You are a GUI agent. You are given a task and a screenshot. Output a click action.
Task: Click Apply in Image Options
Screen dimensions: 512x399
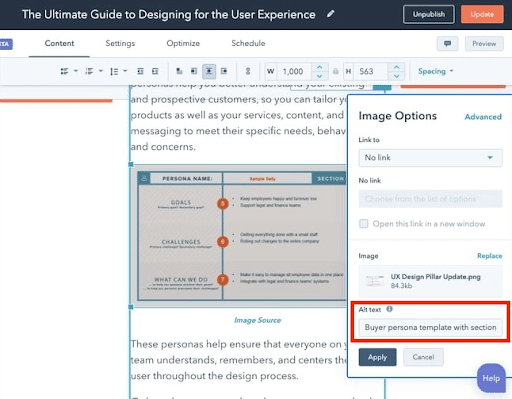tap(377, 357)
